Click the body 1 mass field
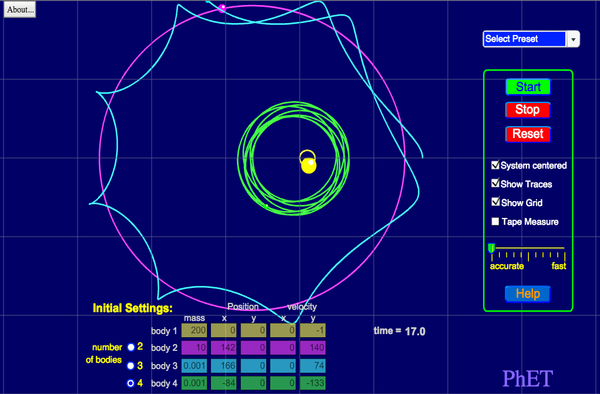 194,331
